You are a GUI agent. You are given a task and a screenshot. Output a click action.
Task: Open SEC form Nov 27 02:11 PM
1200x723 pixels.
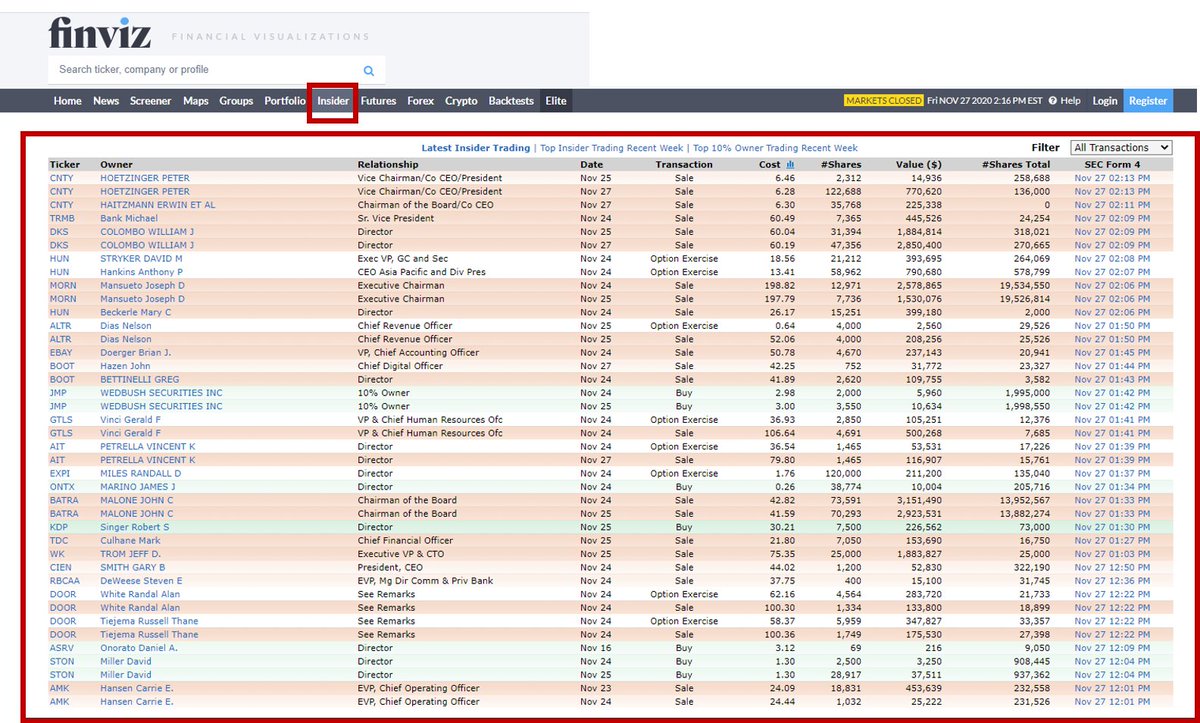pos(1112,205)
